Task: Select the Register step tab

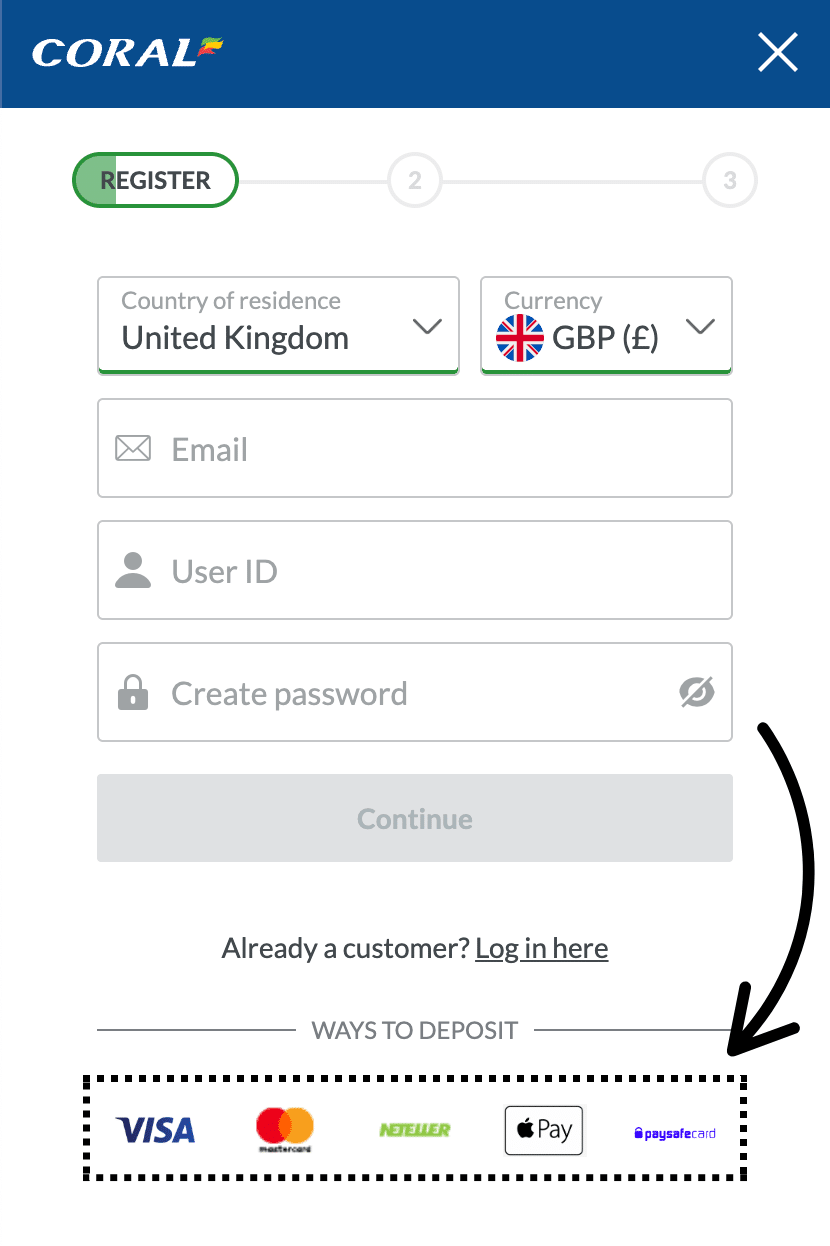Action: [x=156, y=181]
